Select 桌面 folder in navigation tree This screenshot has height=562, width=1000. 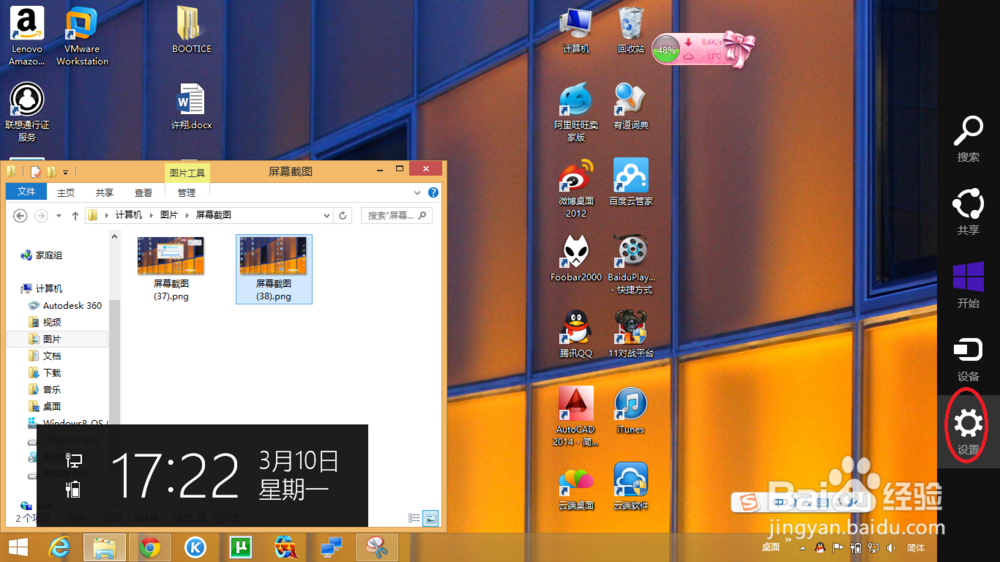pos(45,406)
